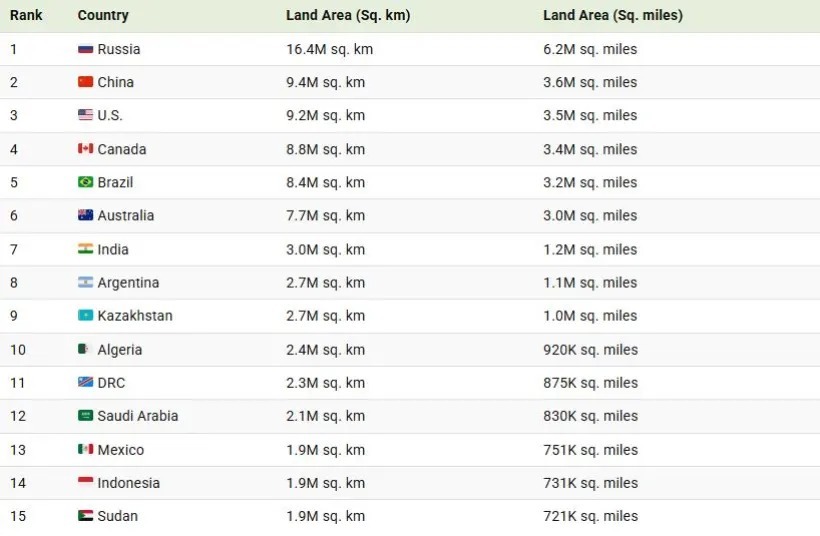The height and width of the screenshot is (536, 820).
Task: Sort by the Rank column header
Action: 26,15
